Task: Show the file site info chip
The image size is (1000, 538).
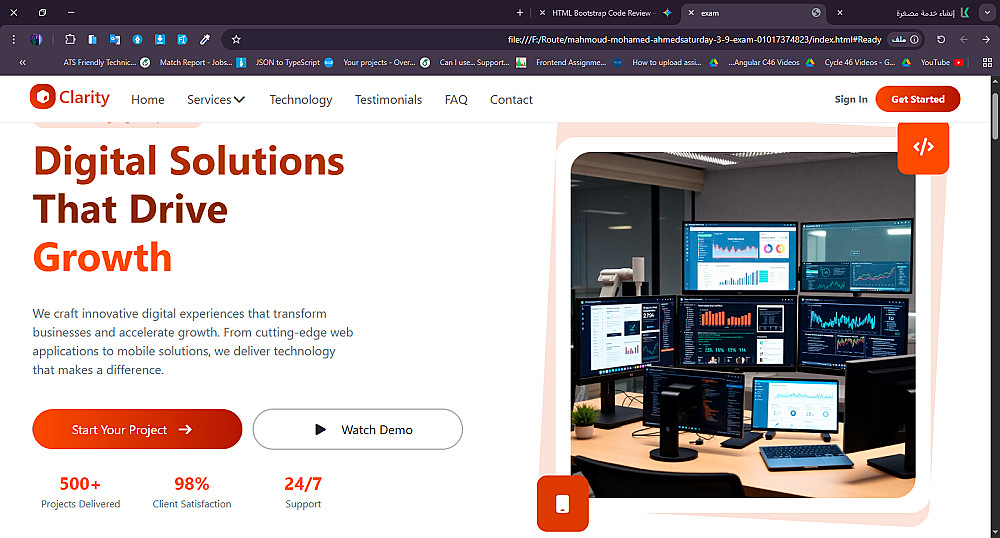Action: 905,40
